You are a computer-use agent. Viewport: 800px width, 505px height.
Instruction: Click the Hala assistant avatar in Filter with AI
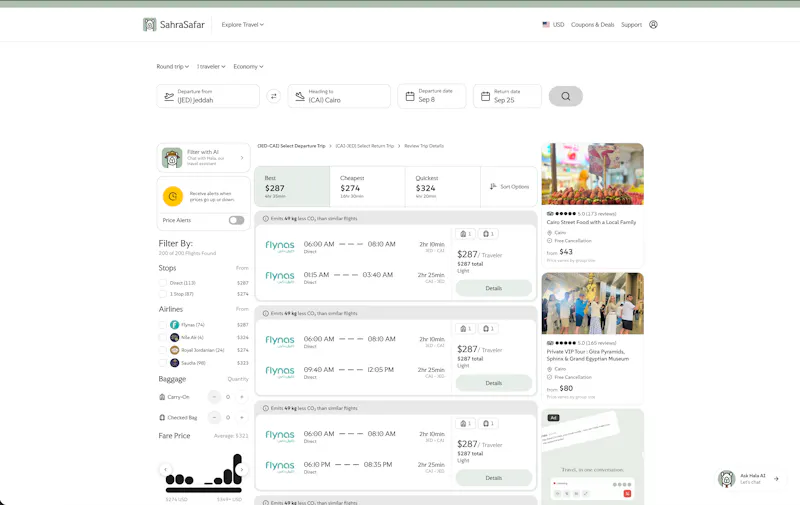click(172, 158)
